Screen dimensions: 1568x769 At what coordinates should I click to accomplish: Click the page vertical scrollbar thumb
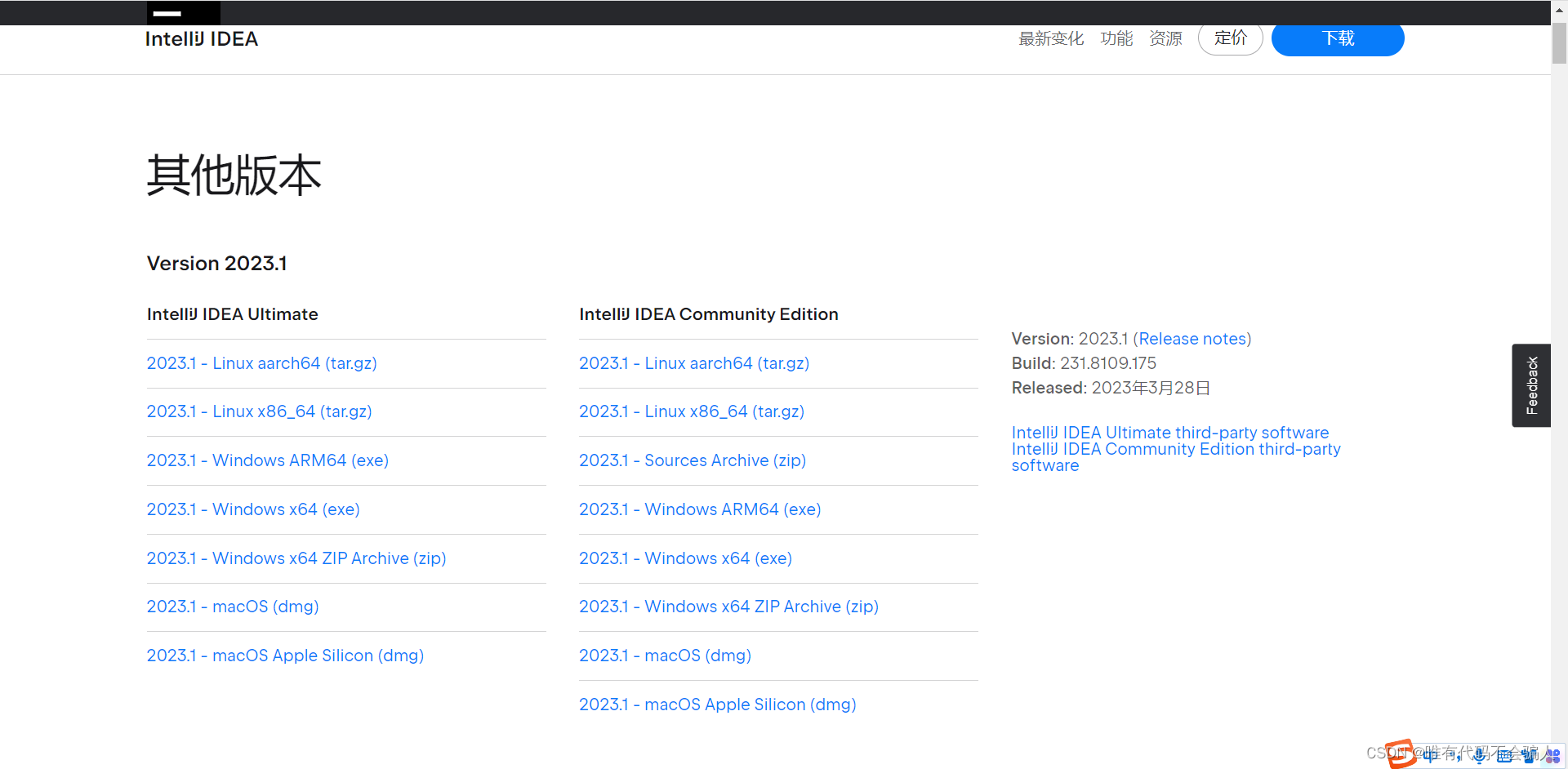pyautogui.click(x=1559, y=42)
